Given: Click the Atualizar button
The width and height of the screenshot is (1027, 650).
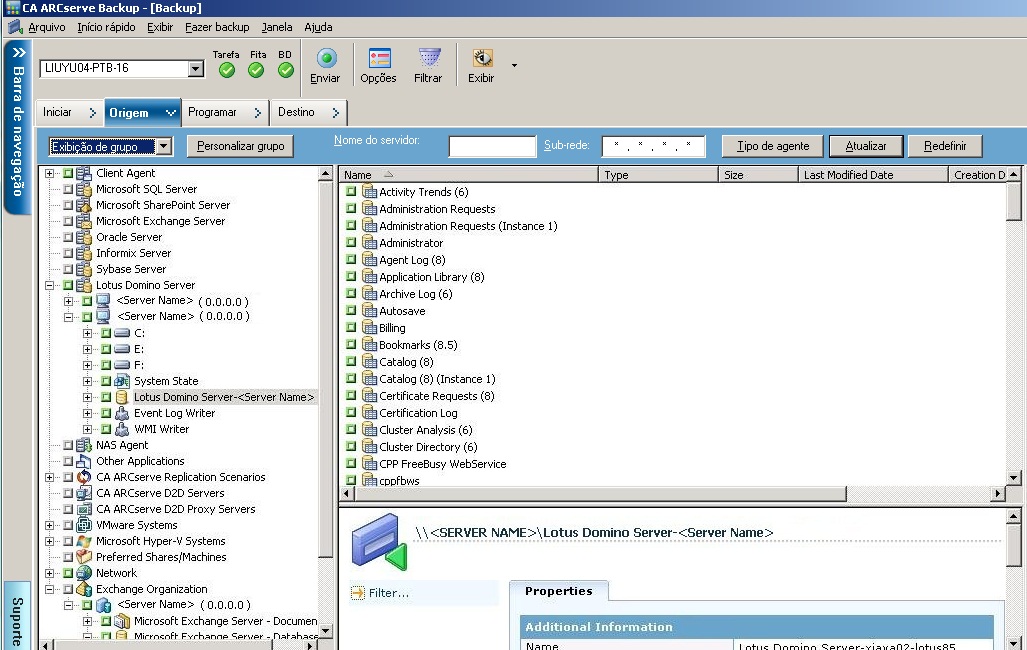Looking at the screenshot, I should click(x=866, y=146).
